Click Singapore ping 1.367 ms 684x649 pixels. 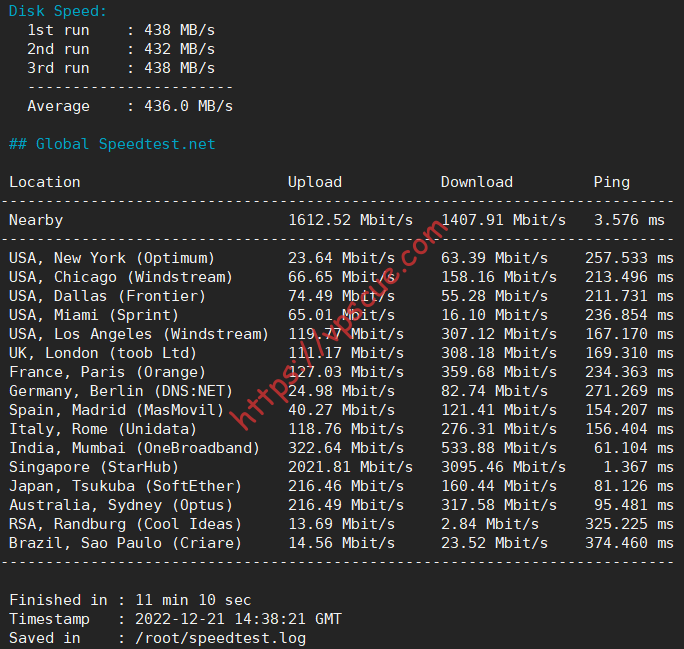(x=638, y=467)
